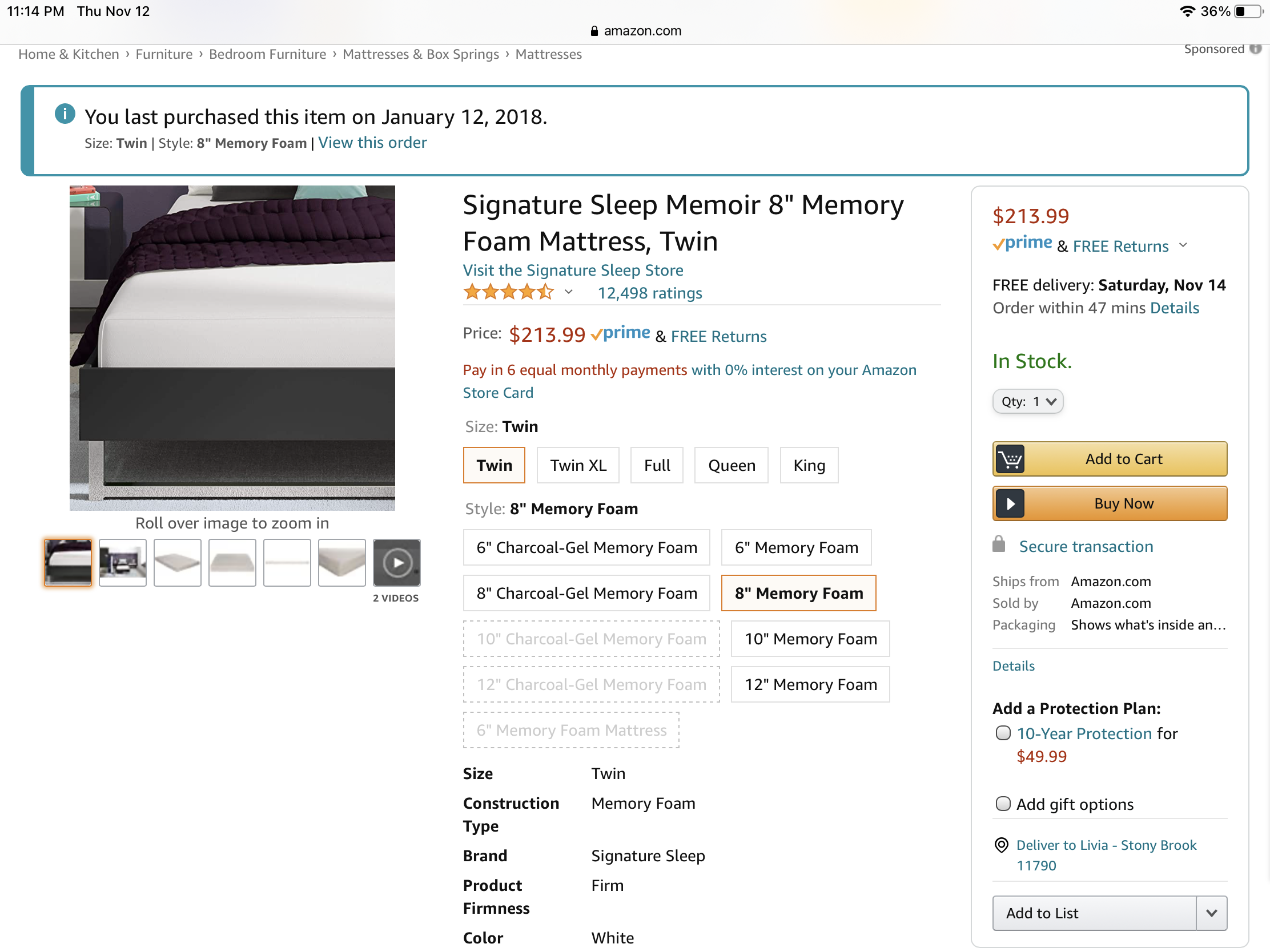Screen dimensions: 1270x952
Task: Select the second product image thumbnail
Action: coord(123,563)
